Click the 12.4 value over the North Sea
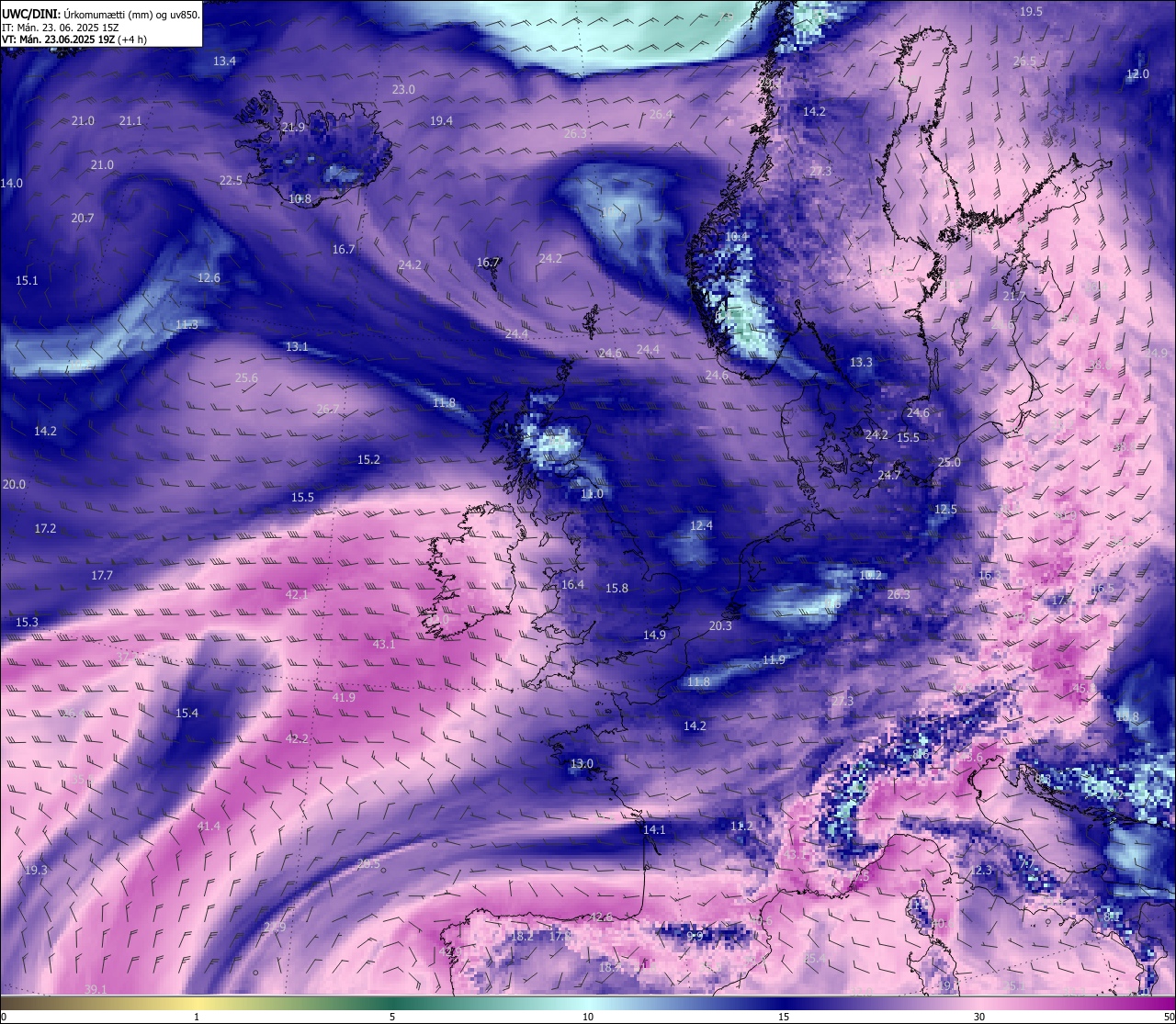1176x1024 pixels. [701, 525]
